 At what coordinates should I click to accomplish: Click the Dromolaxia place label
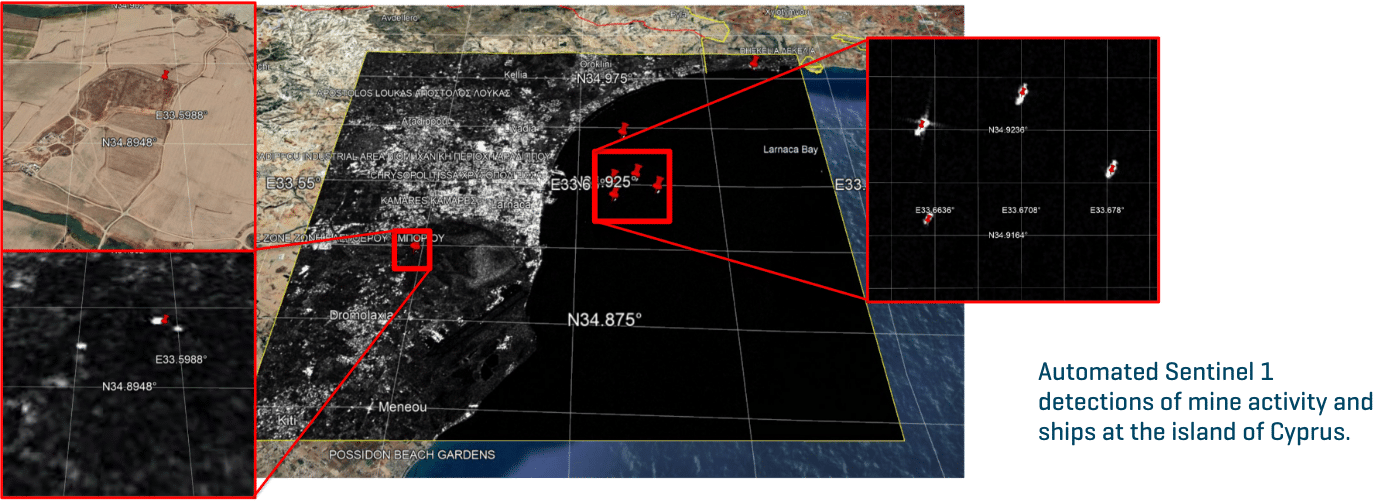[x=362, y=315]
